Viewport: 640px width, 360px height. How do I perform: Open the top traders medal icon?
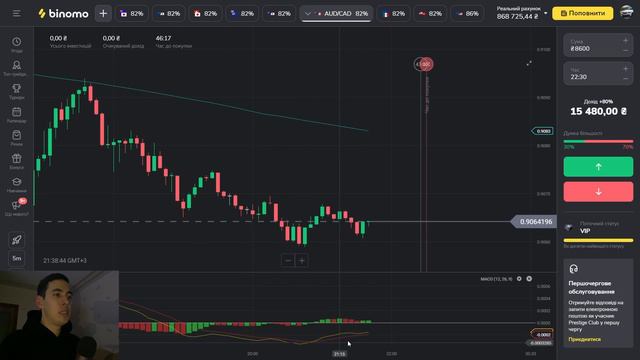17,65
